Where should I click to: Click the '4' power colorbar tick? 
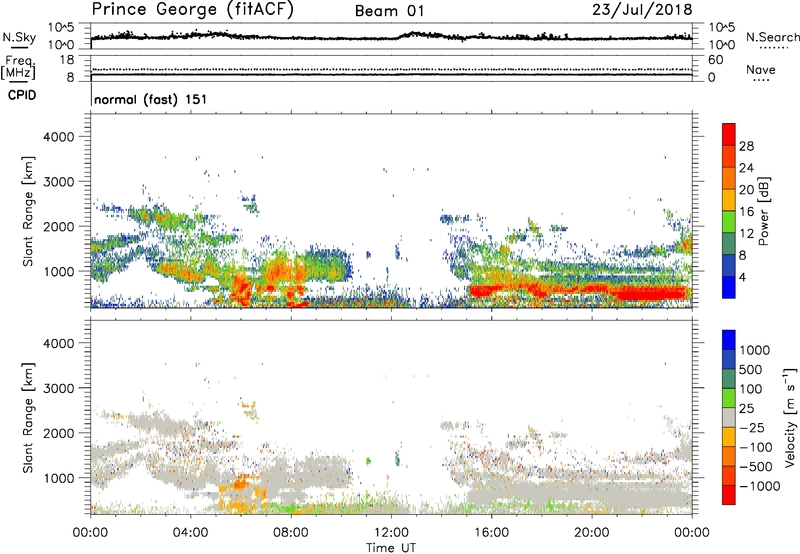click(742, 277)
